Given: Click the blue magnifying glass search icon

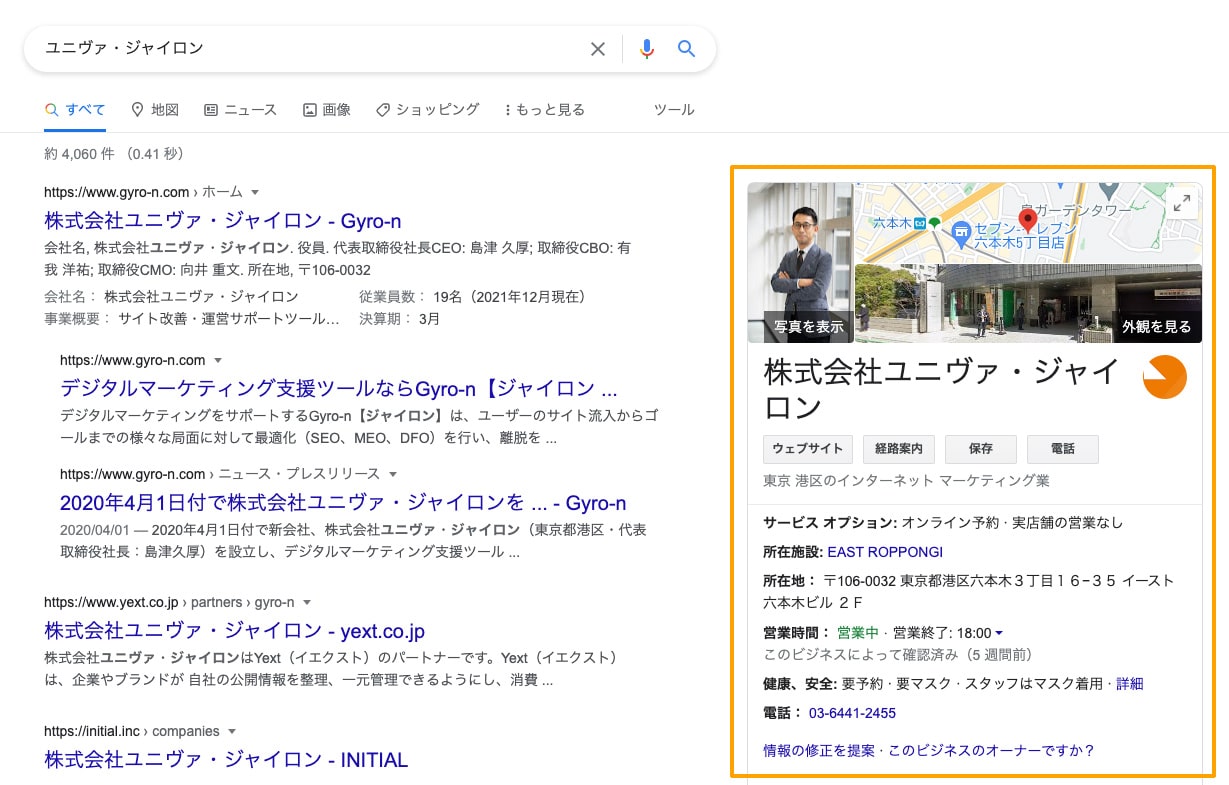Looking at the screenshot, I should pos(686,49).
